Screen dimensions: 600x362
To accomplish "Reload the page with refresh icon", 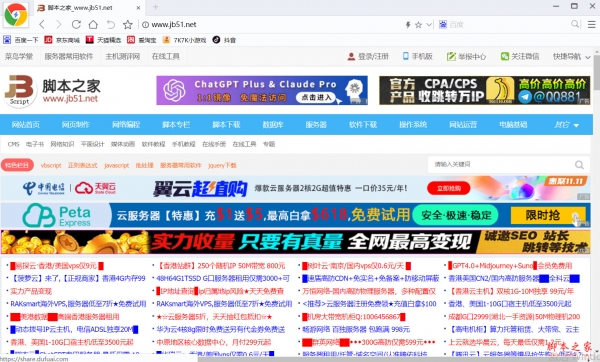I will pyautogui.click(x=76, y=24).
